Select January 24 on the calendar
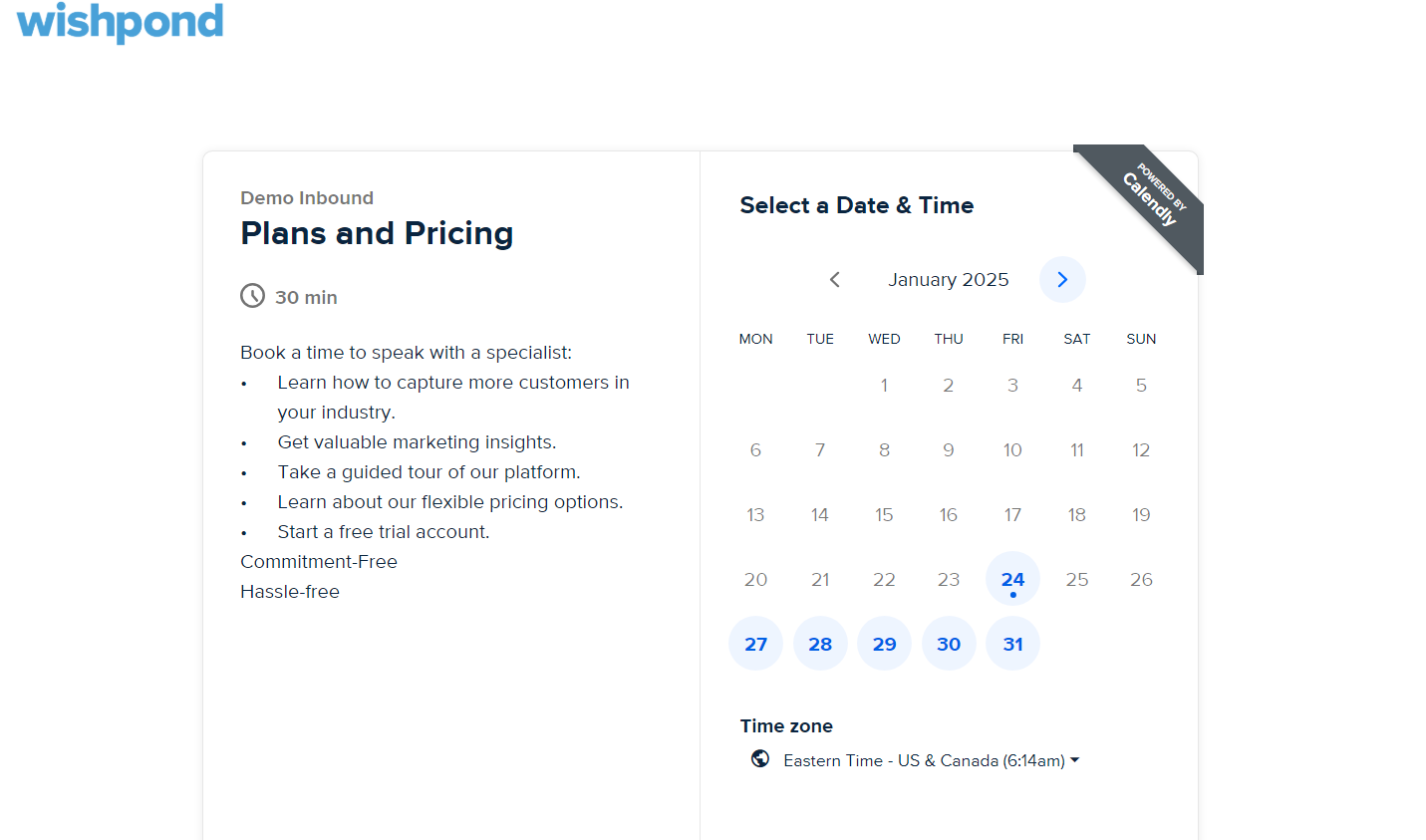The width and height of the screenshot is (1426, 840). point(1012,578)
